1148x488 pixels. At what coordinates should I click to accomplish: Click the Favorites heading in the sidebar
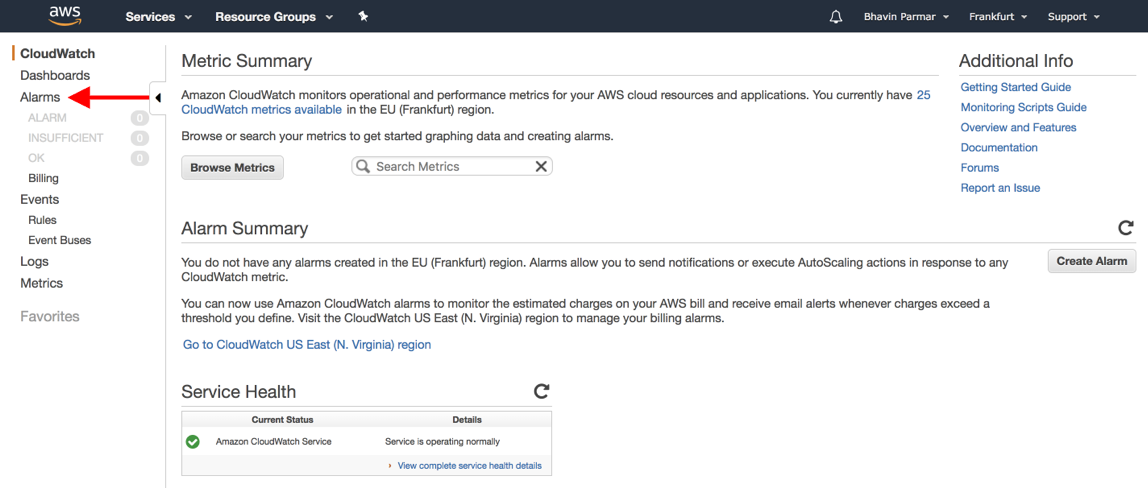[x=50, y=317]
